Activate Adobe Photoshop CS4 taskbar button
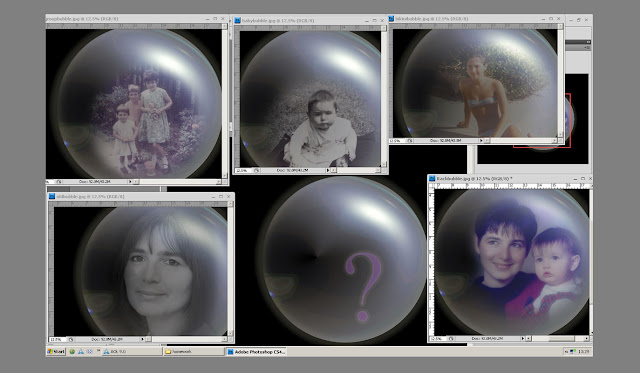This screenshot has height=373, width=640. coord(256,351)
